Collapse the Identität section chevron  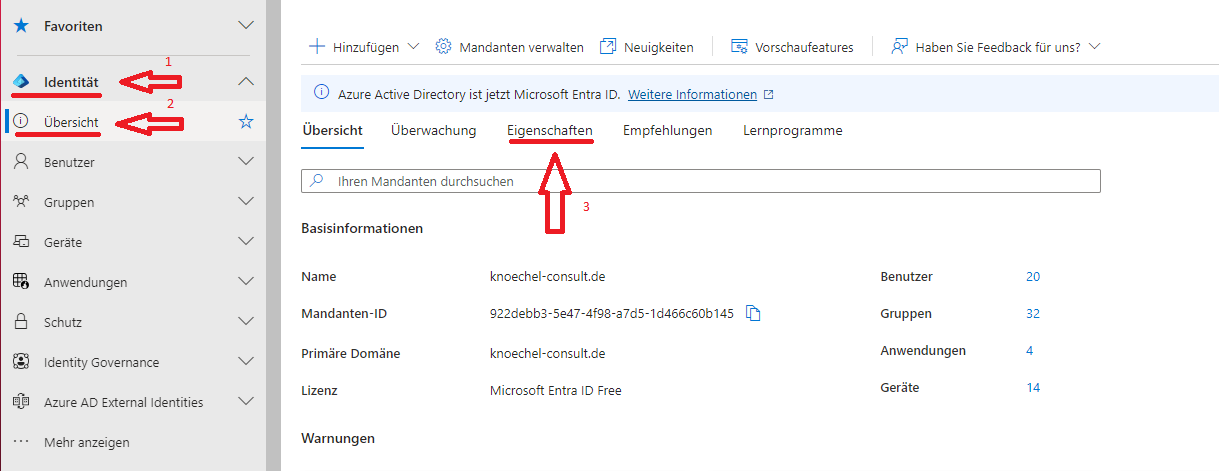[246, 81]
